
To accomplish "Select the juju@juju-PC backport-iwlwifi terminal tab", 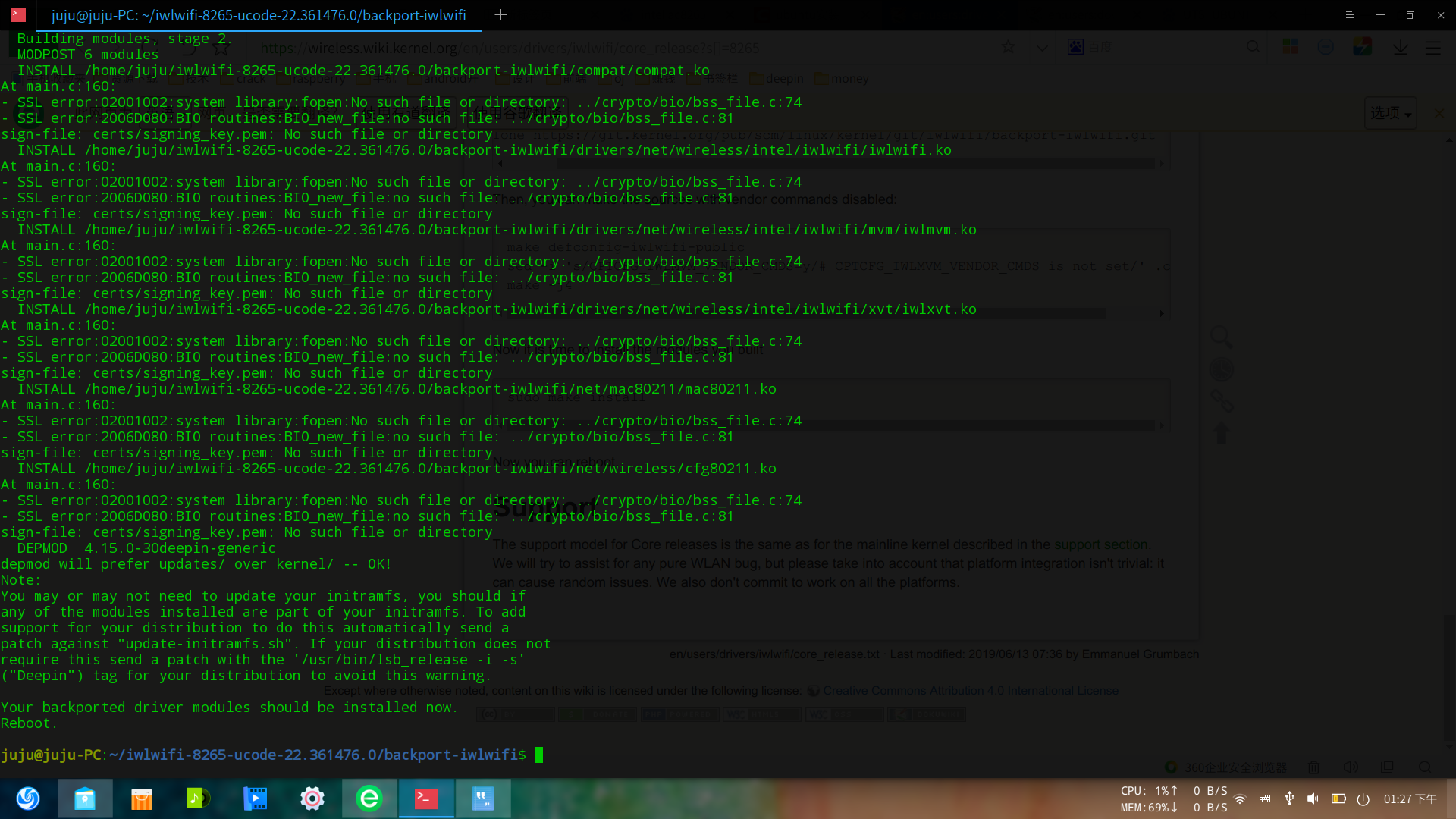I will [258, 15].
